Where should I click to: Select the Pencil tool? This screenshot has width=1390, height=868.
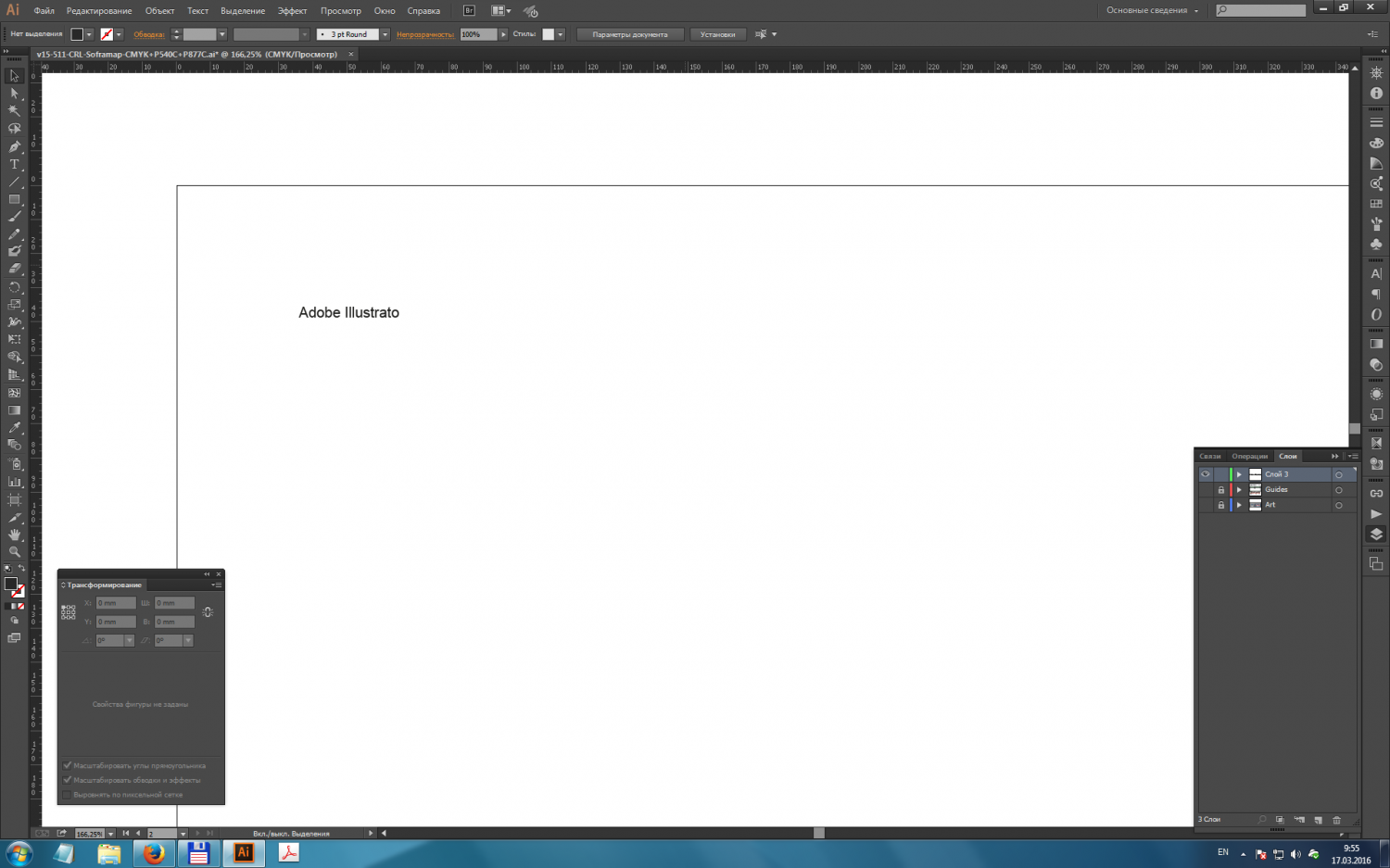tap(14, 234)
